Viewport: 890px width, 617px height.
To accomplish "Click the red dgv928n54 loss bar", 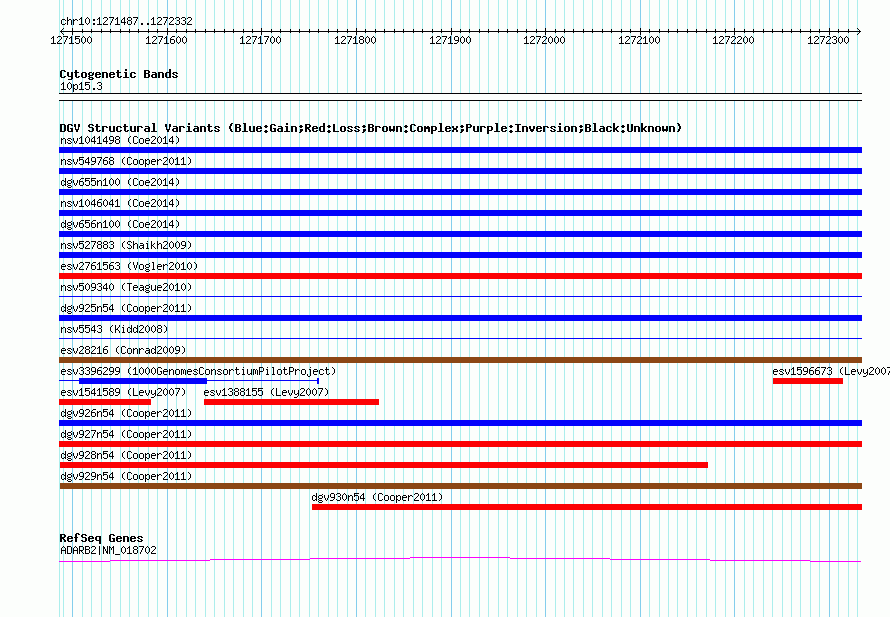I will pos(384,465).
